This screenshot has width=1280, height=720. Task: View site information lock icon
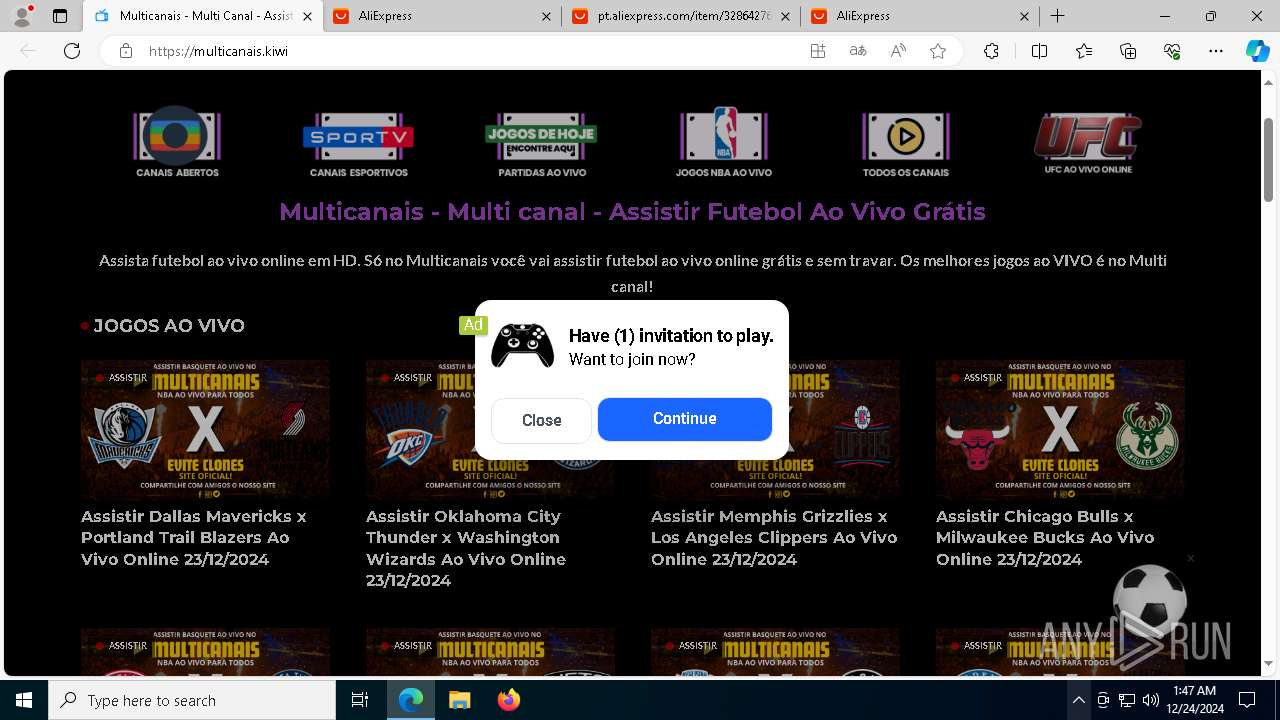point(126,51)
